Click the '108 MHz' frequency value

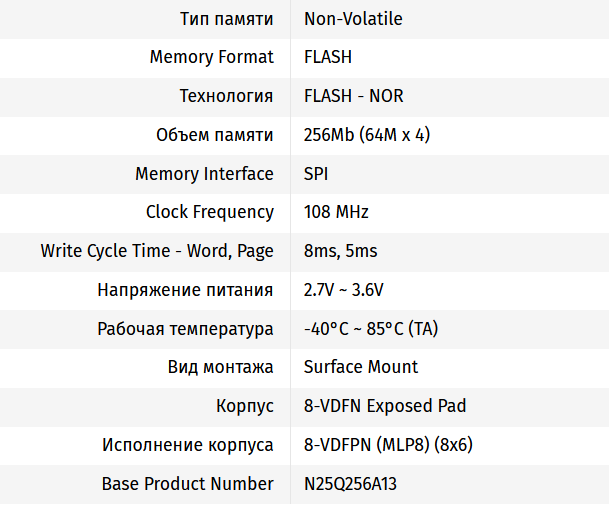pyautogui.click(x=336, y=212)
